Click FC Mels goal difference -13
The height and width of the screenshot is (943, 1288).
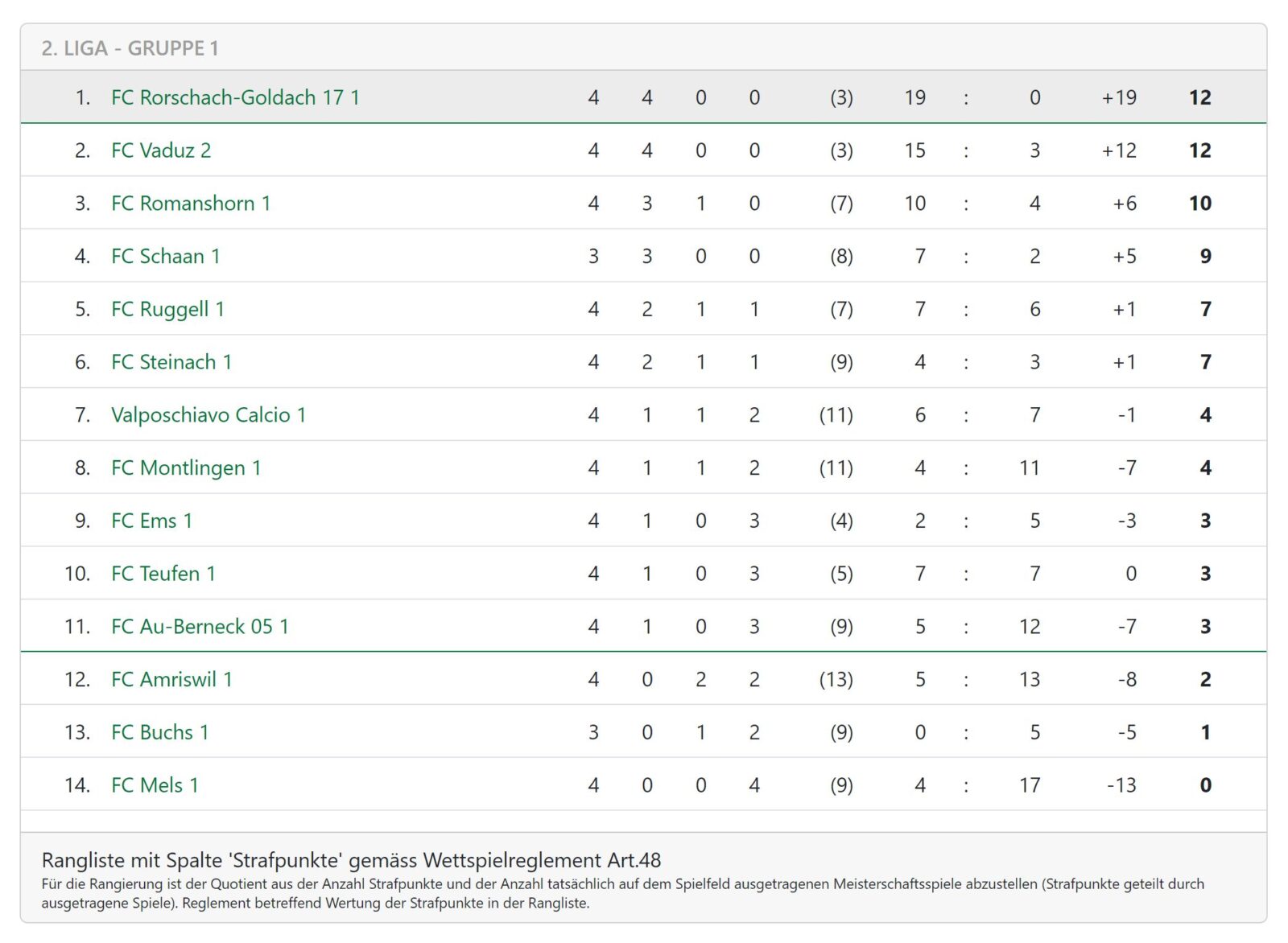1121,786
